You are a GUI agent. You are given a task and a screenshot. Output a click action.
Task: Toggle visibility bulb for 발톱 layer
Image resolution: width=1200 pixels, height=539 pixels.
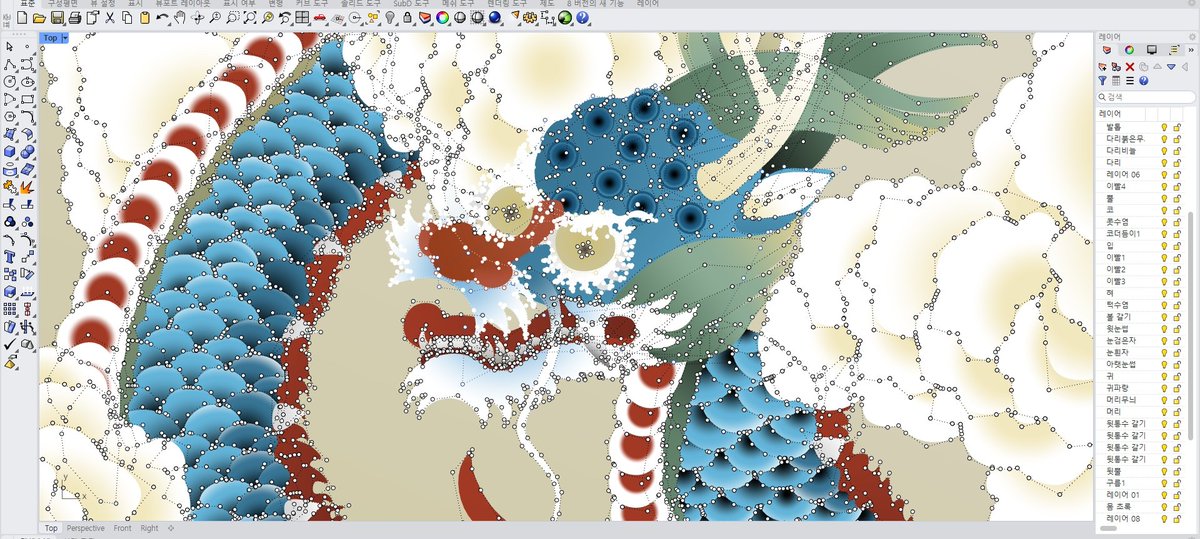1164,127
